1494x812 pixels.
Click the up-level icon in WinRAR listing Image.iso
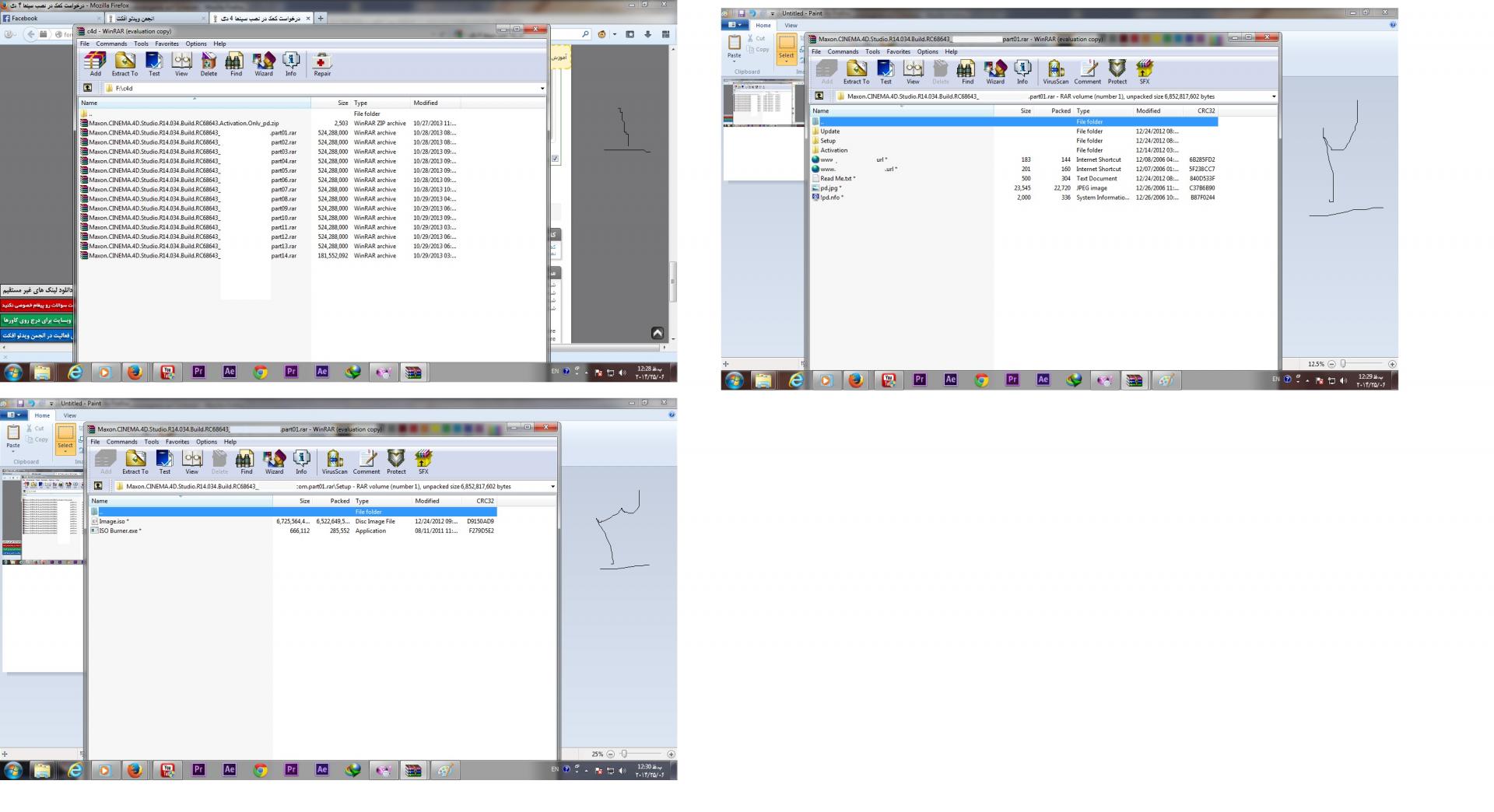[x=98, y=486]
